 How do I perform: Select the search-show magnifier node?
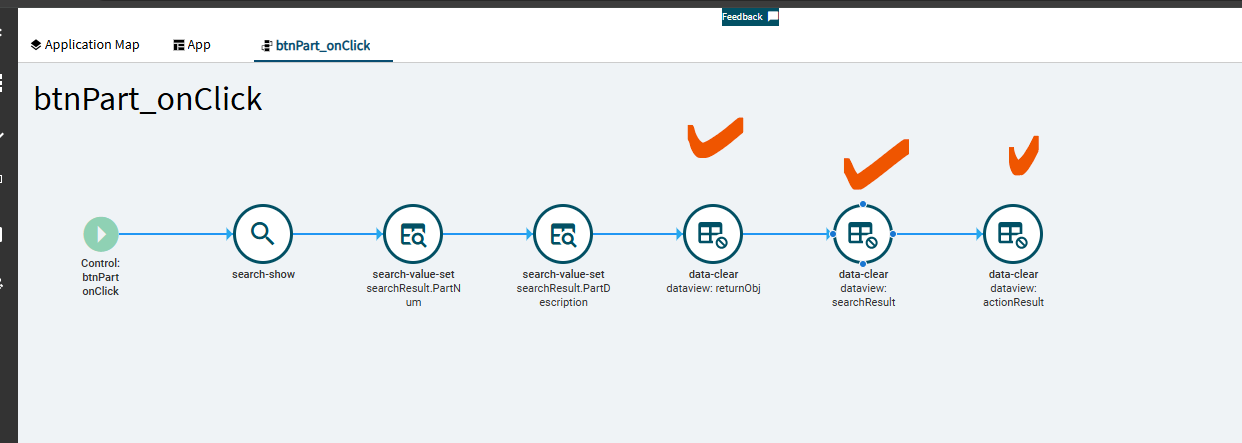263,234
